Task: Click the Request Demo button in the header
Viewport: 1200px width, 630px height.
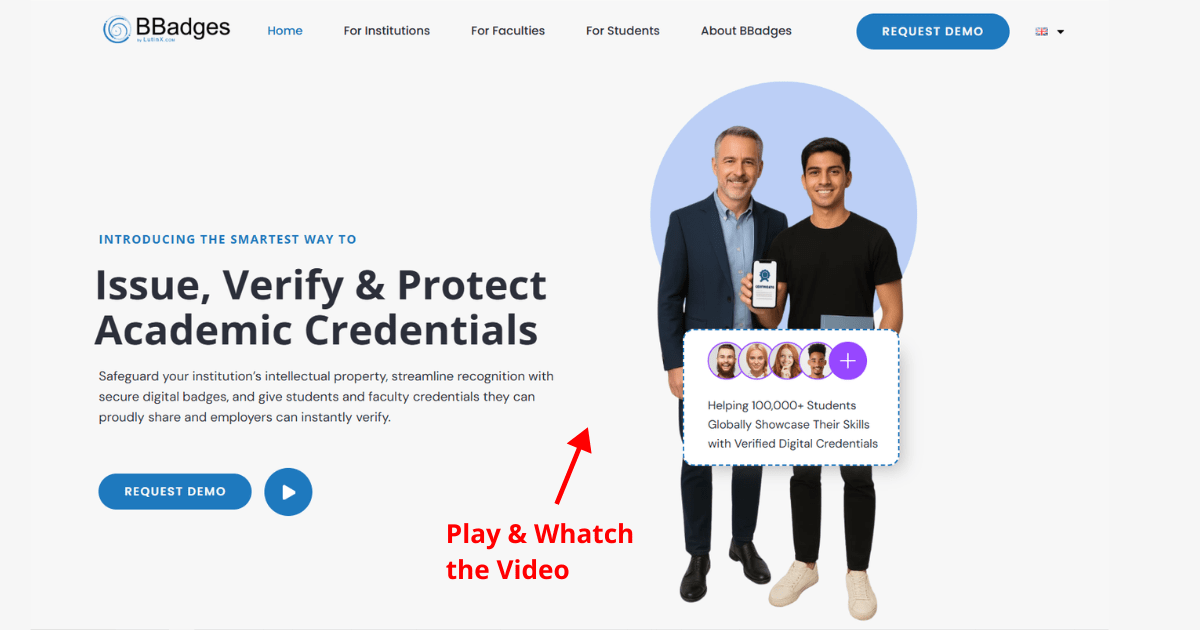Action: 933,31
